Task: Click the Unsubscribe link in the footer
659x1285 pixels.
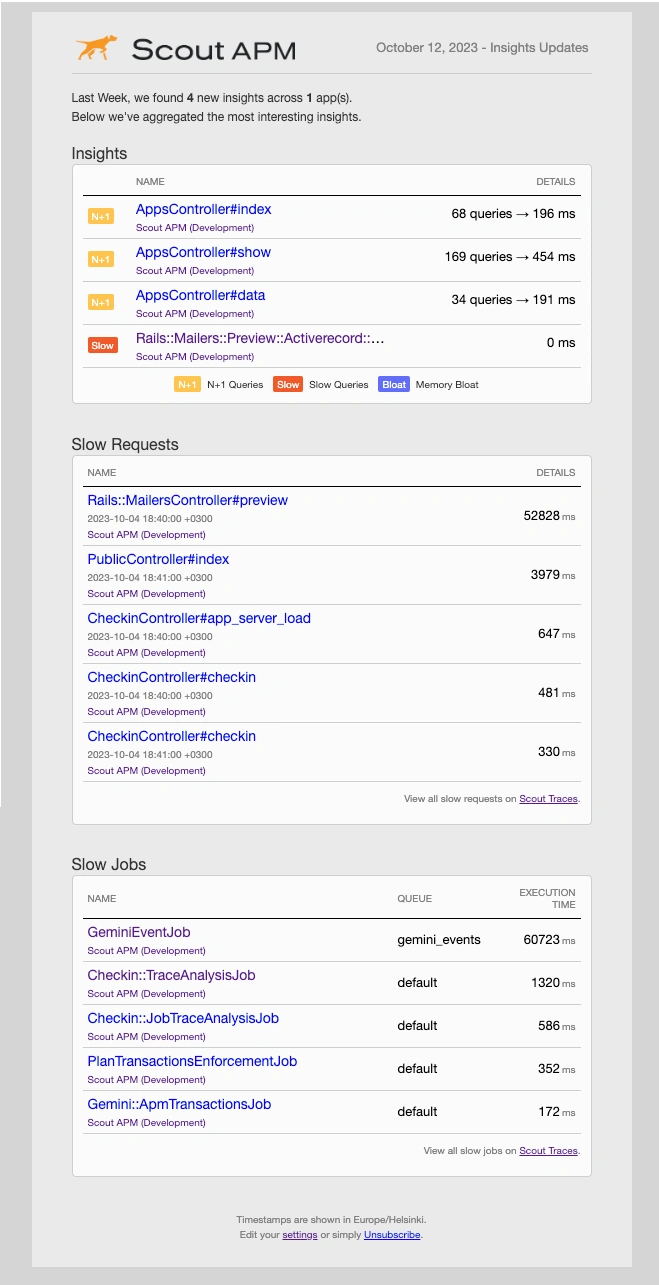Action: (x=392, y=1235)
